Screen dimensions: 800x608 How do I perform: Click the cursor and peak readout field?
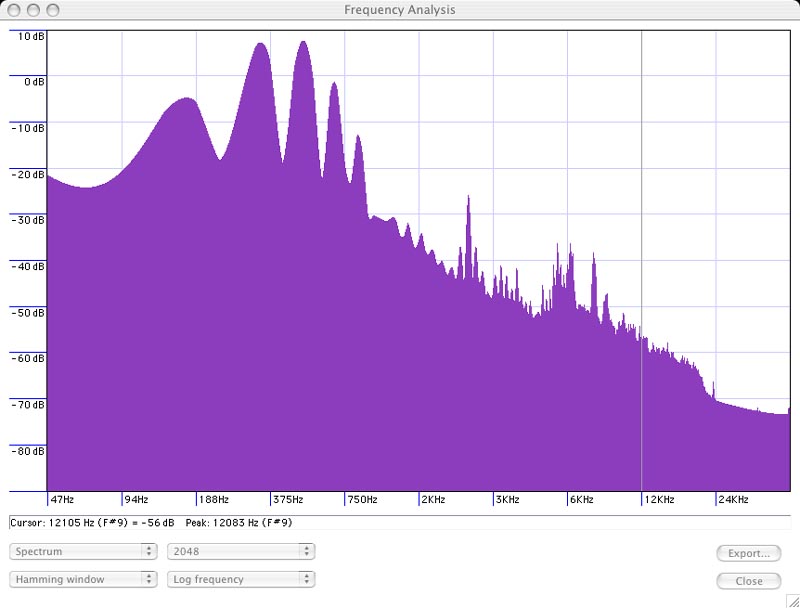point(399,523)
